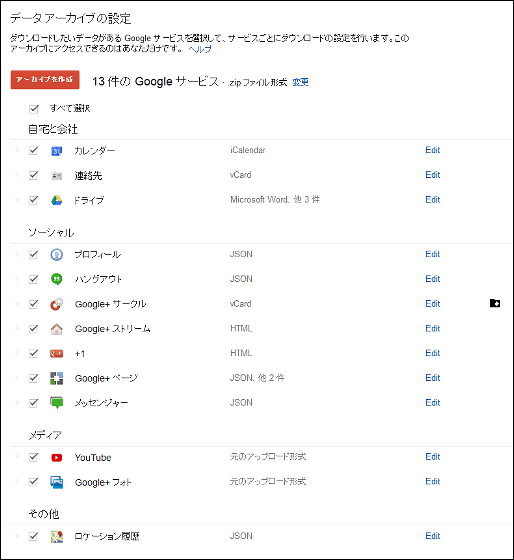Expand the Google+ Circles row arrow
This screenshot has height=560, width=514.
[17, 304]
